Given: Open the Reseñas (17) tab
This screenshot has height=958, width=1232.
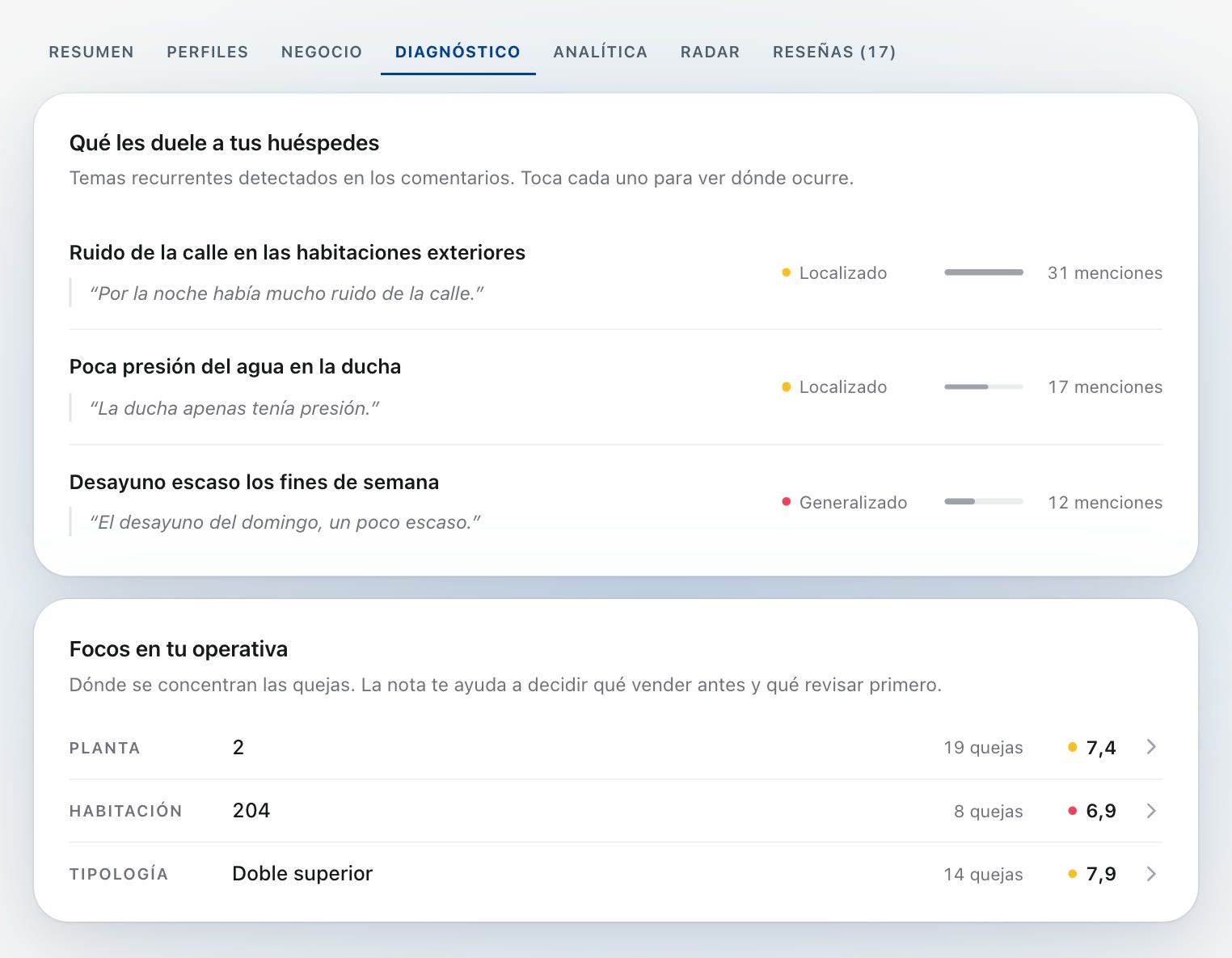Looking at the screenshot, I should pyautogui.click(x=834, y=52).
